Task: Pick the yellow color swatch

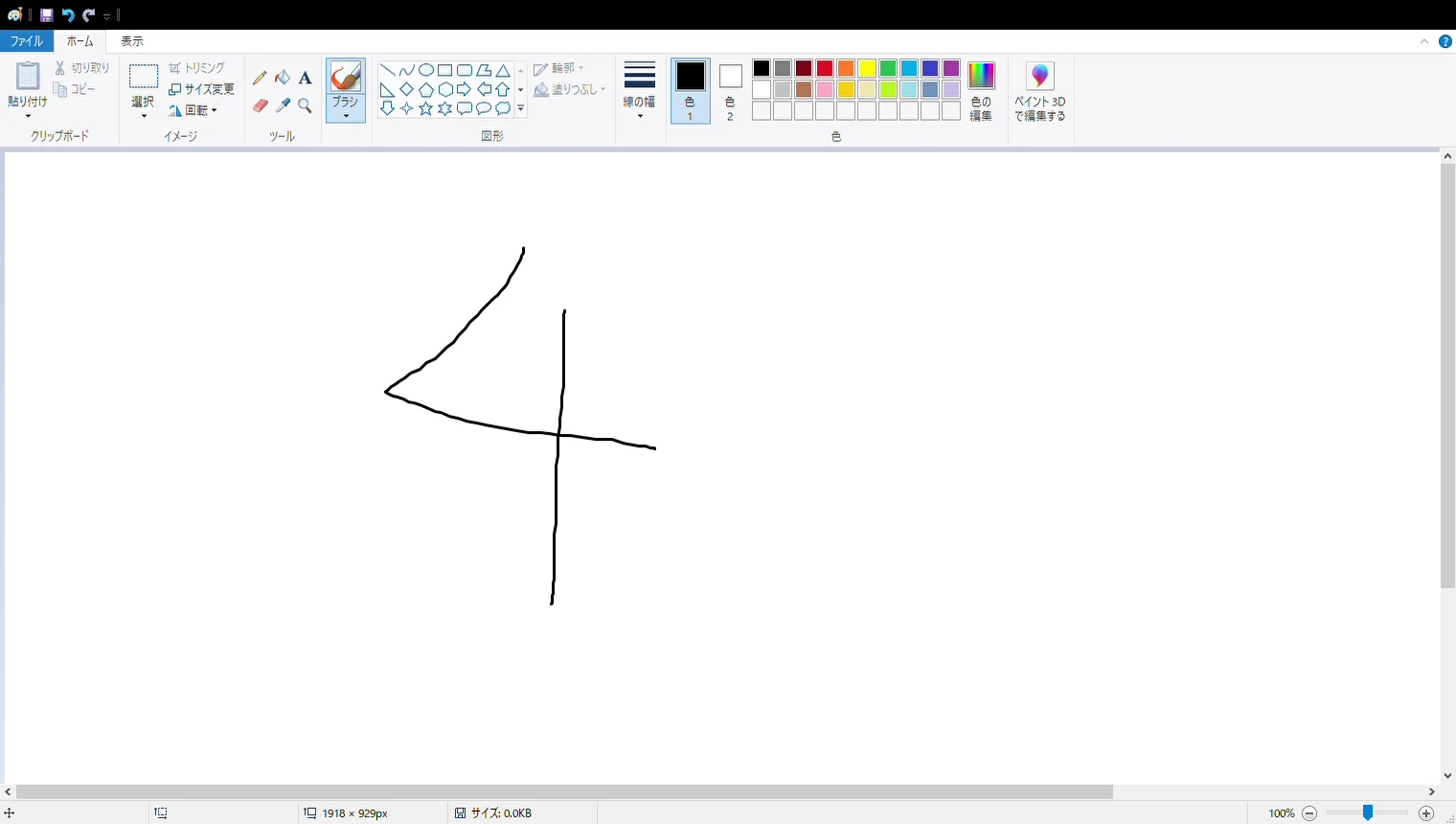Action: (867, 68)
